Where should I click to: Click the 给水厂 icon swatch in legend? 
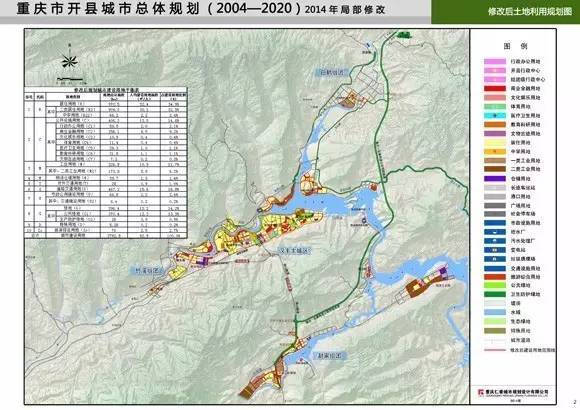(495, 232)
